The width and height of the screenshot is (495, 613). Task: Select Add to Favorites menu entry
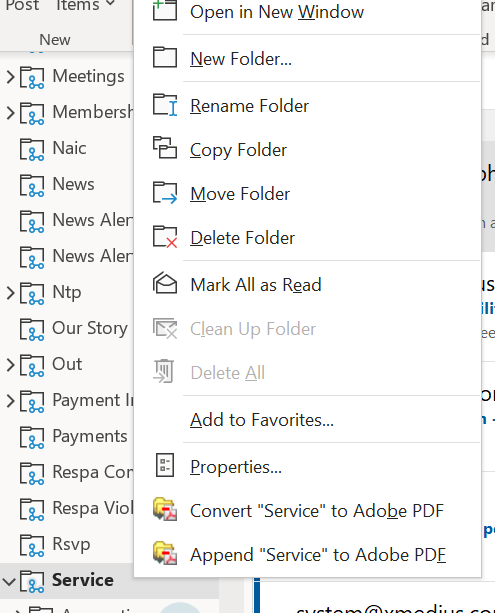262,420
